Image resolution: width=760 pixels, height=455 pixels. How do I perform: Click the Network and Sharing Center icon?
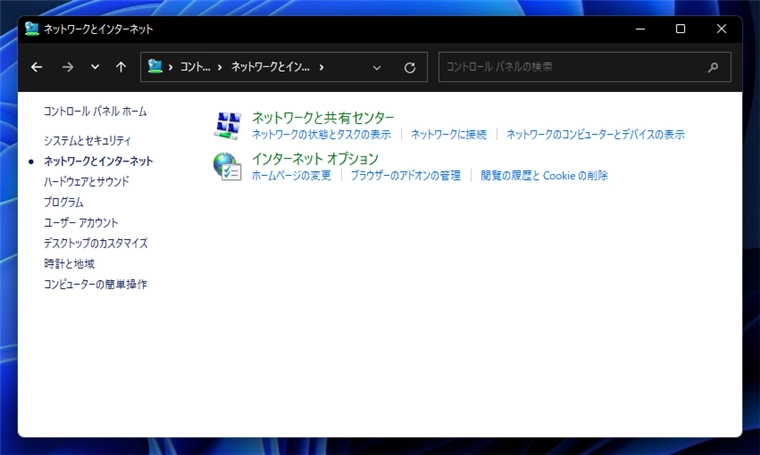pos(227,126)
